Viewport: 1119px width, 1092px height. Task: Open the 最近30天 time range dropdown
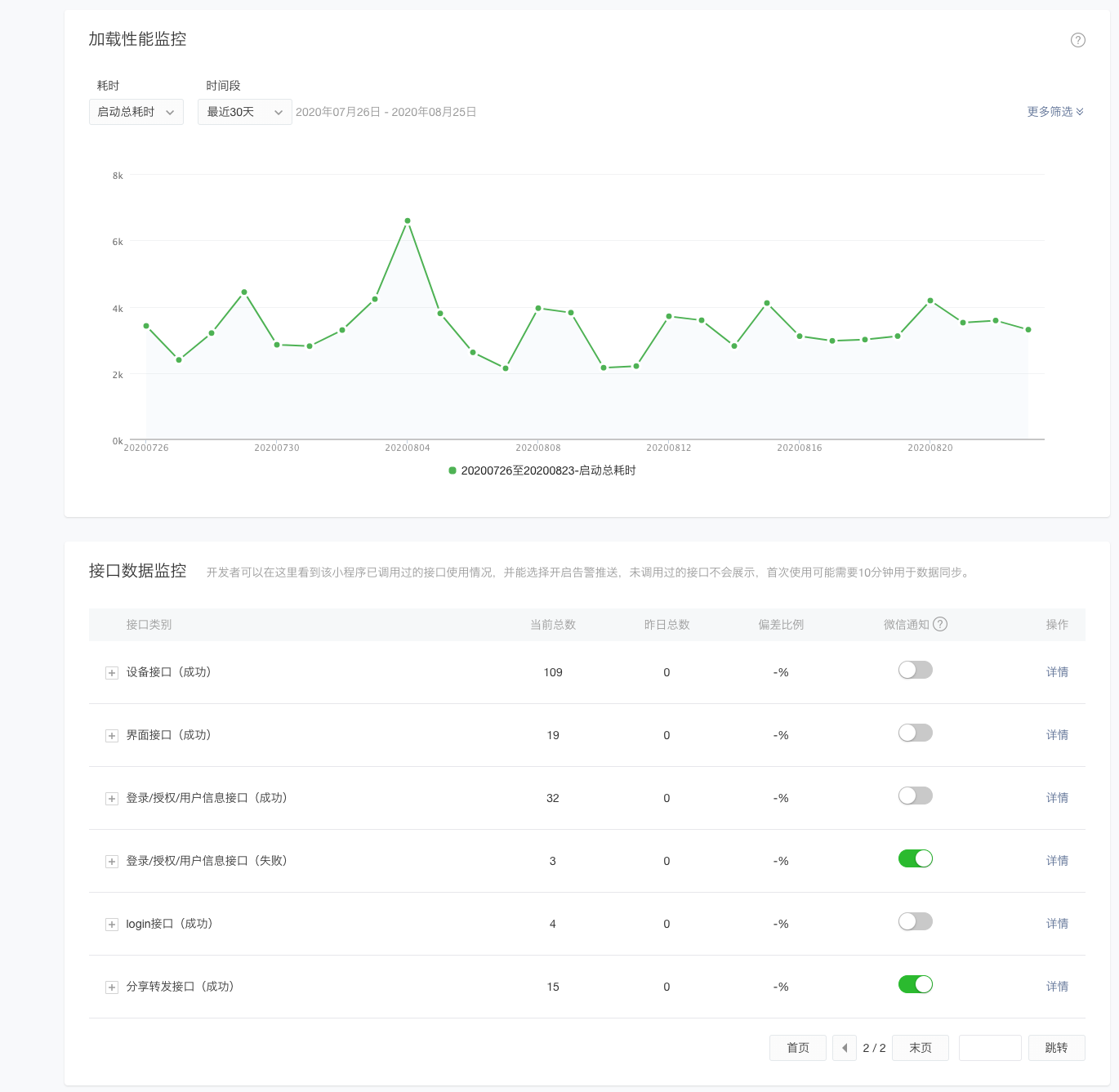coord(245,112)
